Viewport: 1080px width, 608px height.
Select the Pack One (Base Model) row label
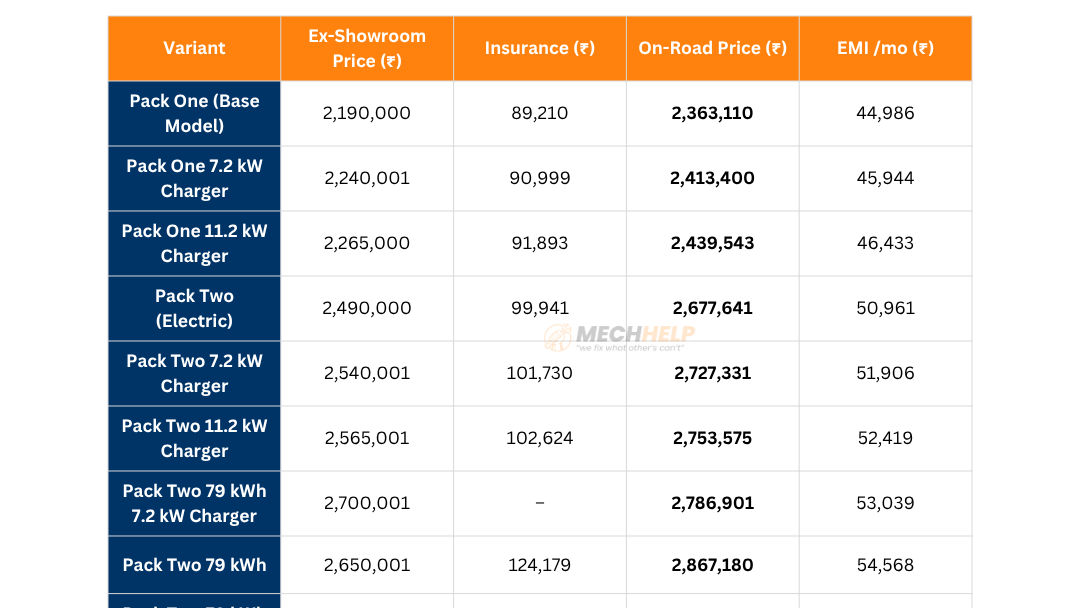click(194, 113)
